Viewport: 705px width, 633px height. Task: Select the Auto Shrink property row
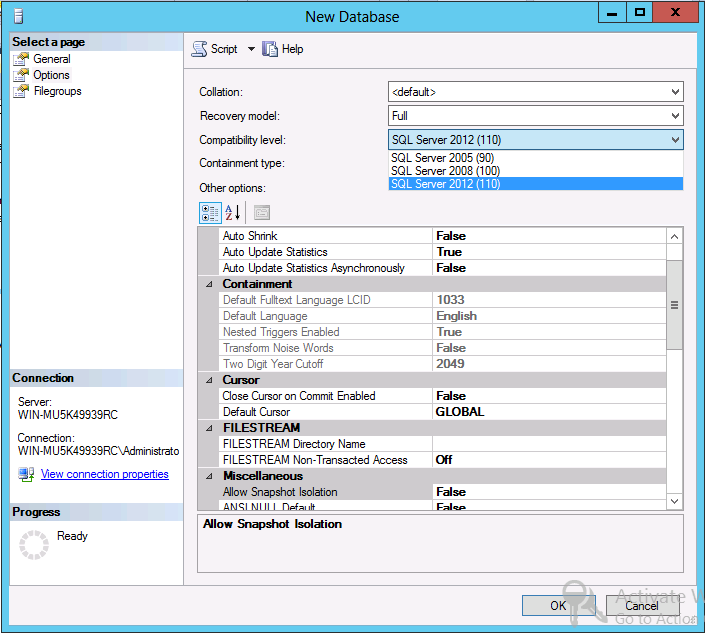pyautogui.click(x=442, y=236)
